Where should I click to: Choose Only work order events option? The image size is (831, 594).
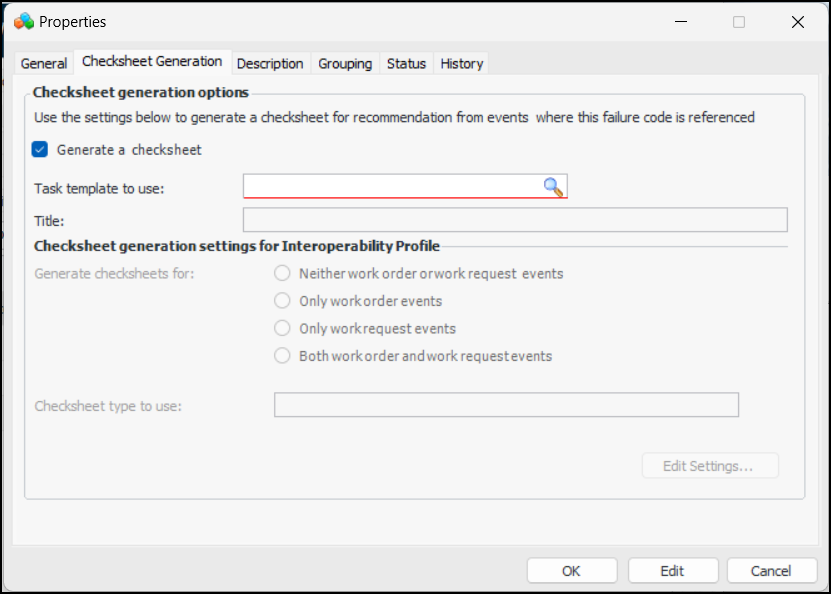(x=282, y=301)
